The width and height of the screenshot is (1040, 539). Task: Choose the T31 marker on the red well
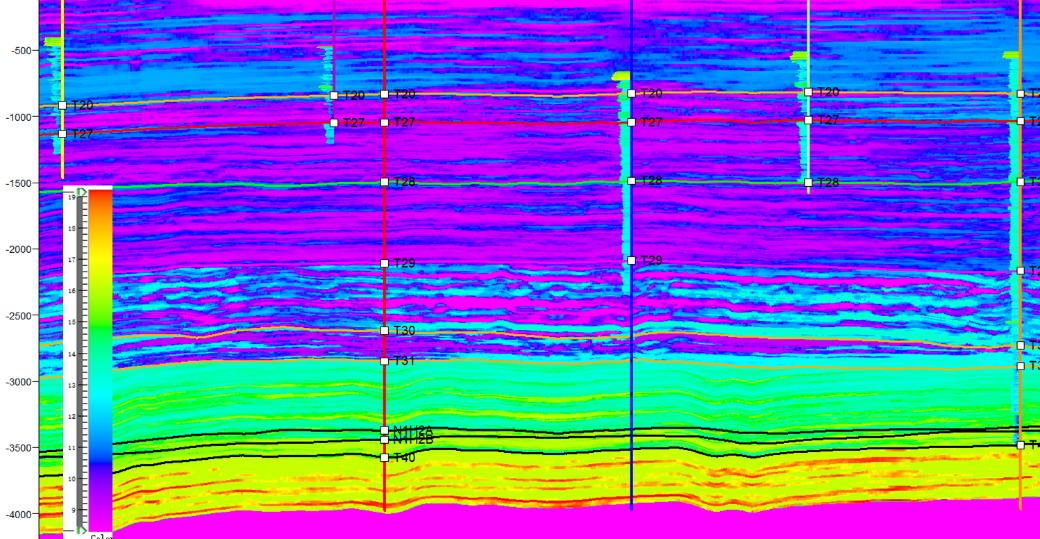pos(384,361)
